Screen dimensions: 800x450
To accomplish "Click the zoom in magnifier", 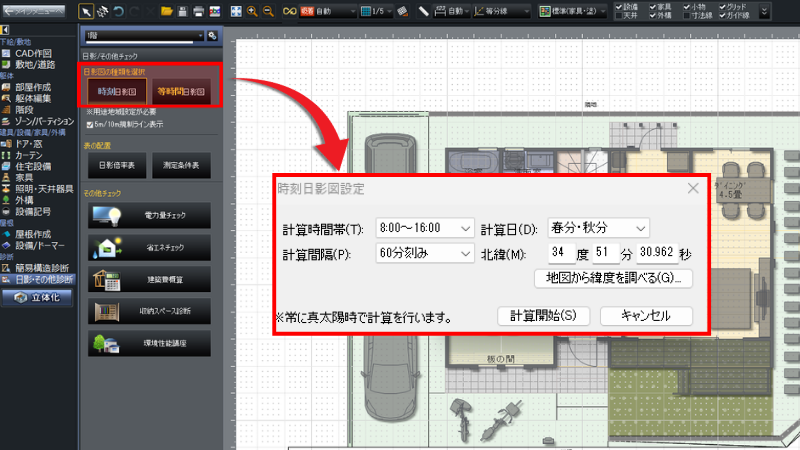I will (x=252, y=11).
